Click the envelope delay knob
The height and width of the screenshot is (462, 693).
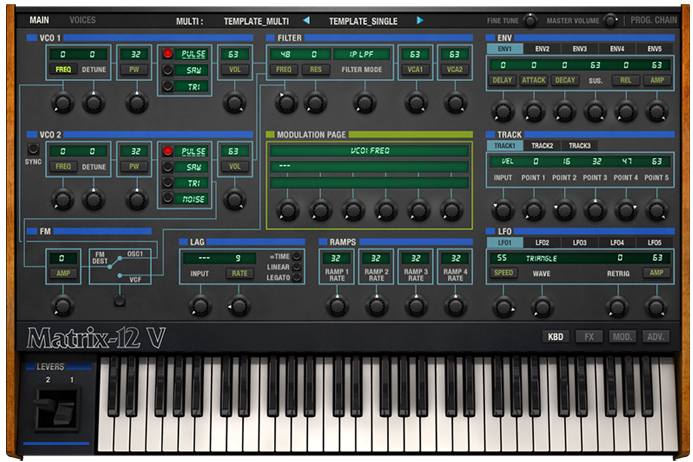[x=503, y=111]
